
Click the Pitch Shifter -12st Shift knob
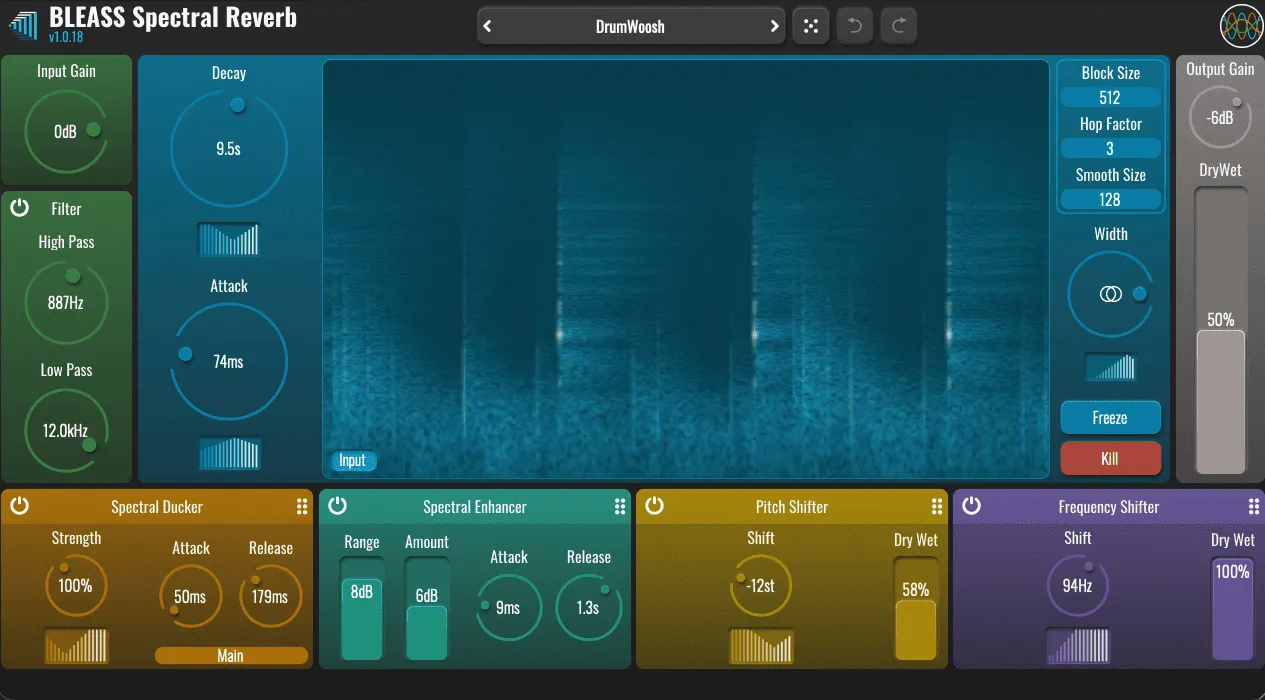coord(761,586)
